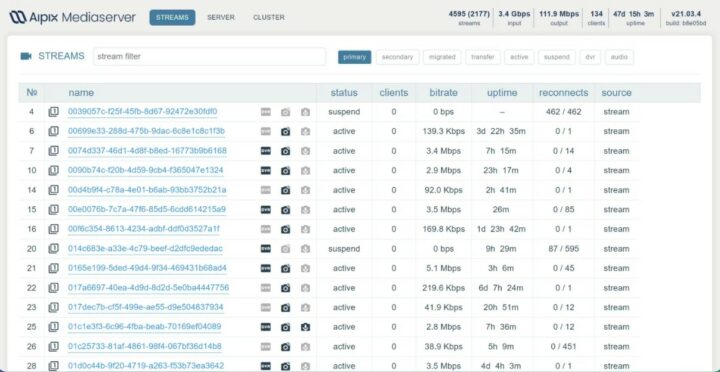Click the STREAMS video camera icon
This screenshot has width=720, height=372.
coord(26,56)
